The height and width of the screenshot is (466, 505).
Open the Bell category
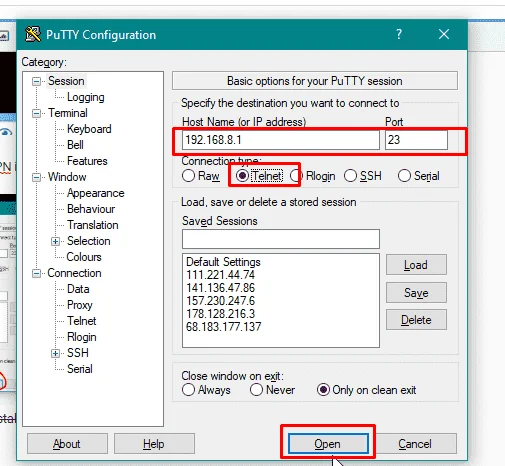coord(75,145)
